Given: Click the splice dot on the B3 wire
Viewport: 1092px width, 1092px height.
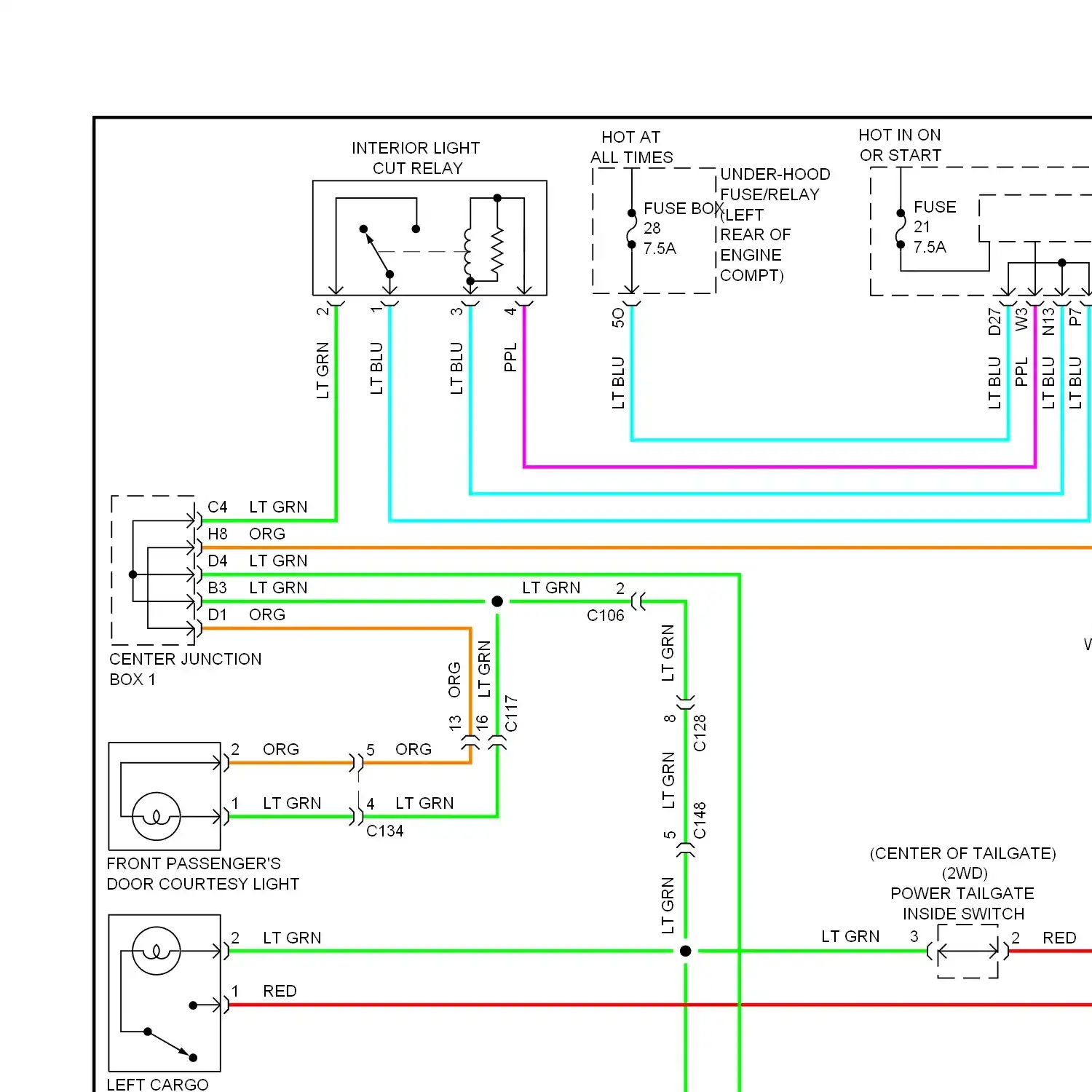Looking at the screenshot, I should coord(497,601).
